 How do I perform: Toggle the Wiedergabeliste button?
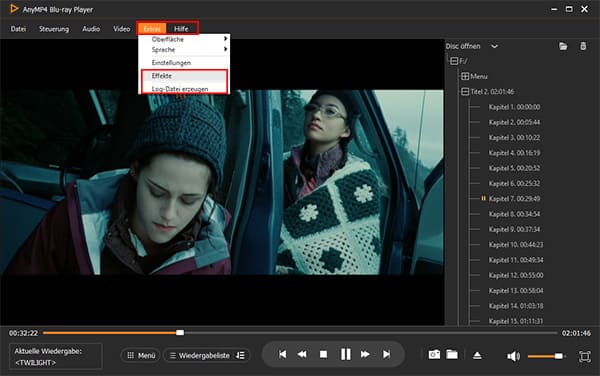(x=200, y=355)
